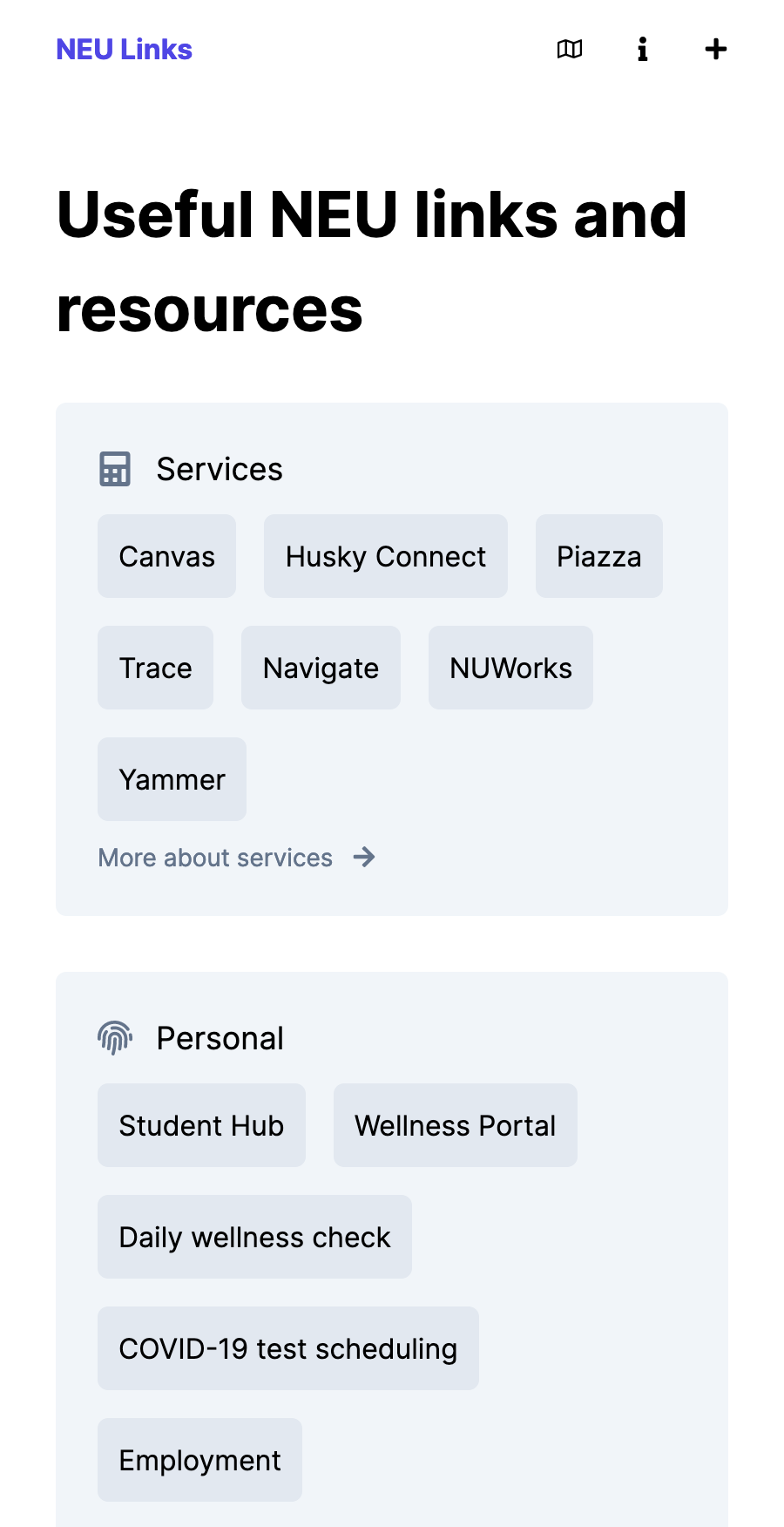Click the Personal fingerprint icon
784x1527 pixels.
click(115, 1038)
